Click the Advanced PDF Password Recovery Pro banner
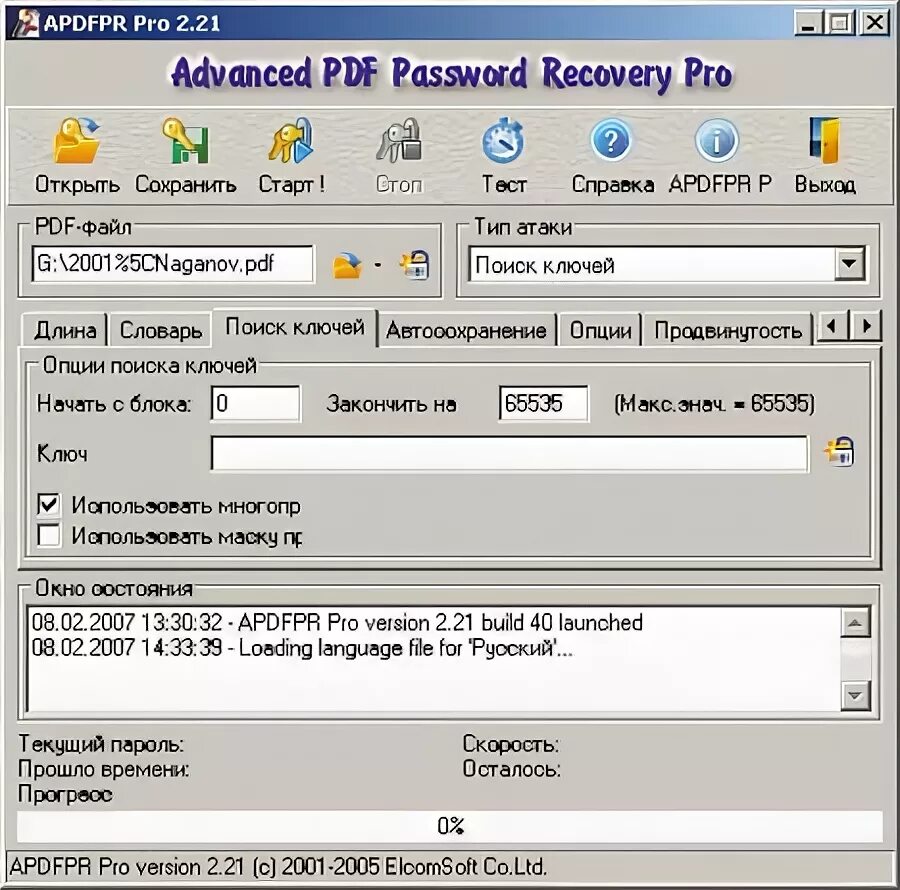 click(452, 74)
